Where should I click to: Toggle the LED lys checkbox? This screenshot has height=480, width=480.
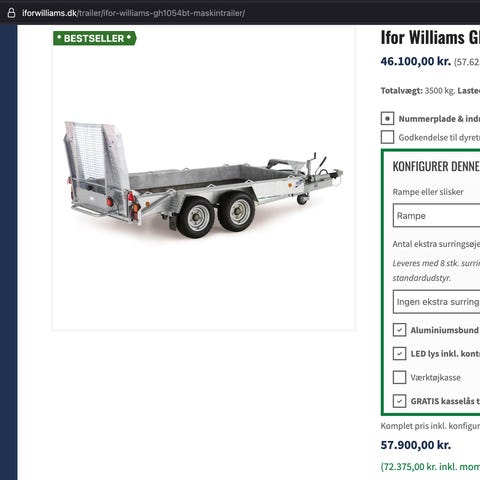[399, 354]
